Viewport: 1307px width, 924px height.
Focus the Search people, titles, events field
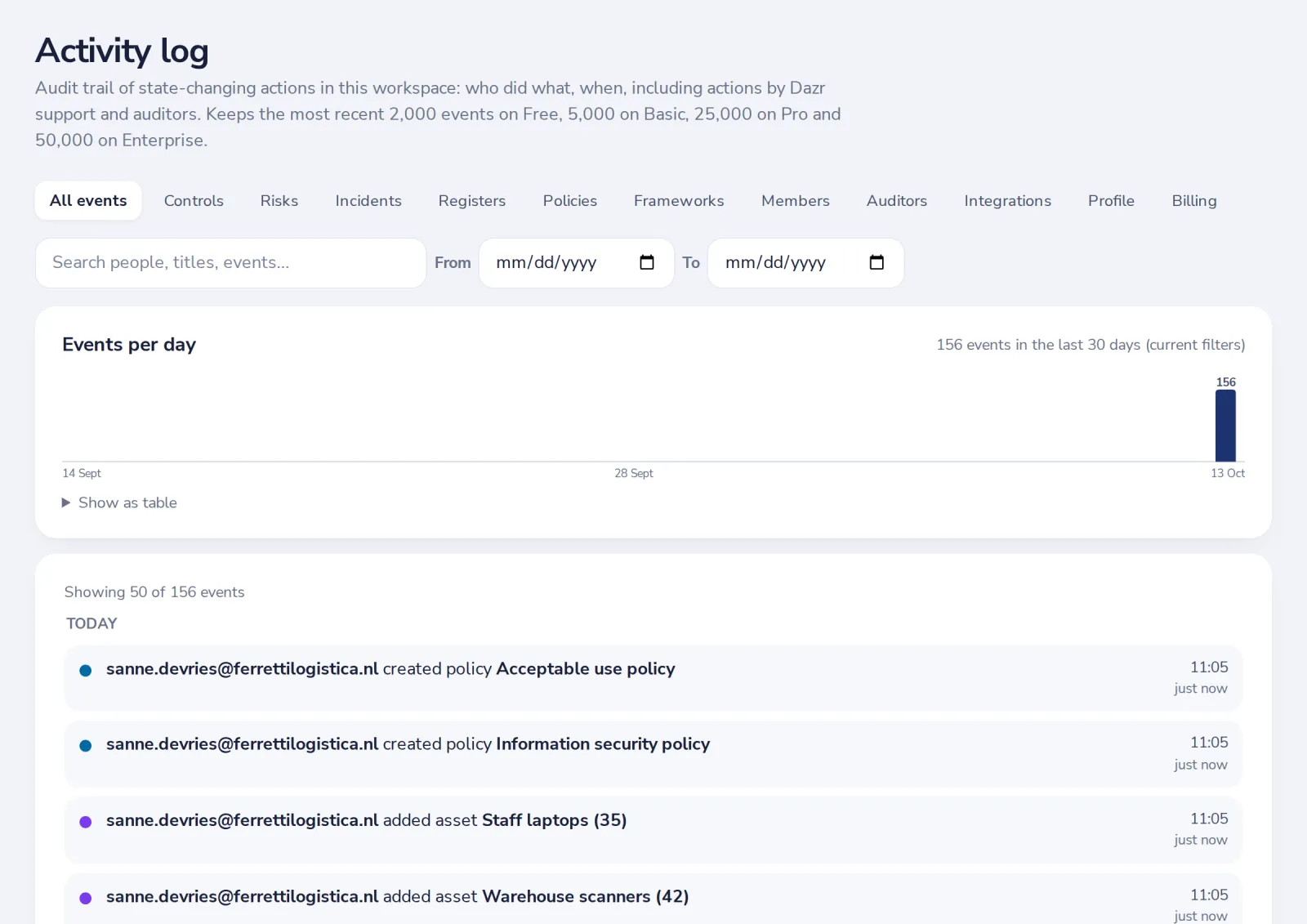230,263
